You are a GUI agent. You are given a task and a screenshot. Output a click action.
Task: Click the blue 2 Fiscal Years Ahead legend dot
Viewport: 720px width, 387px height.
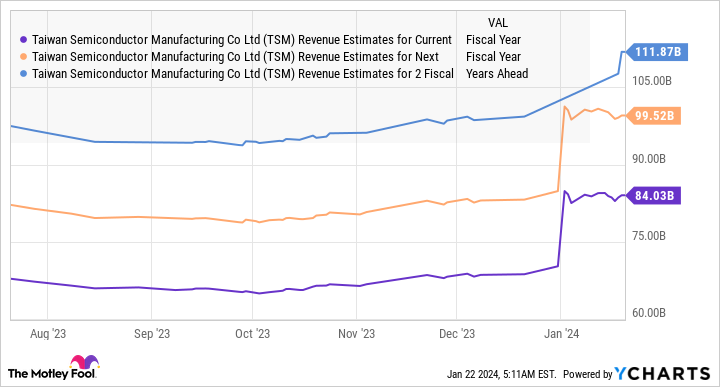[24, 73]
